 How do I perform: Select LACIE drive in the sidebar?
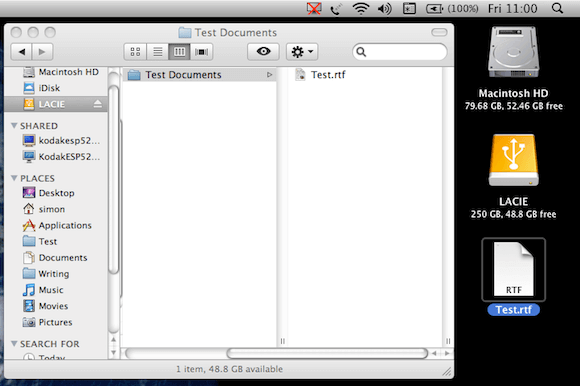(55, 104)
